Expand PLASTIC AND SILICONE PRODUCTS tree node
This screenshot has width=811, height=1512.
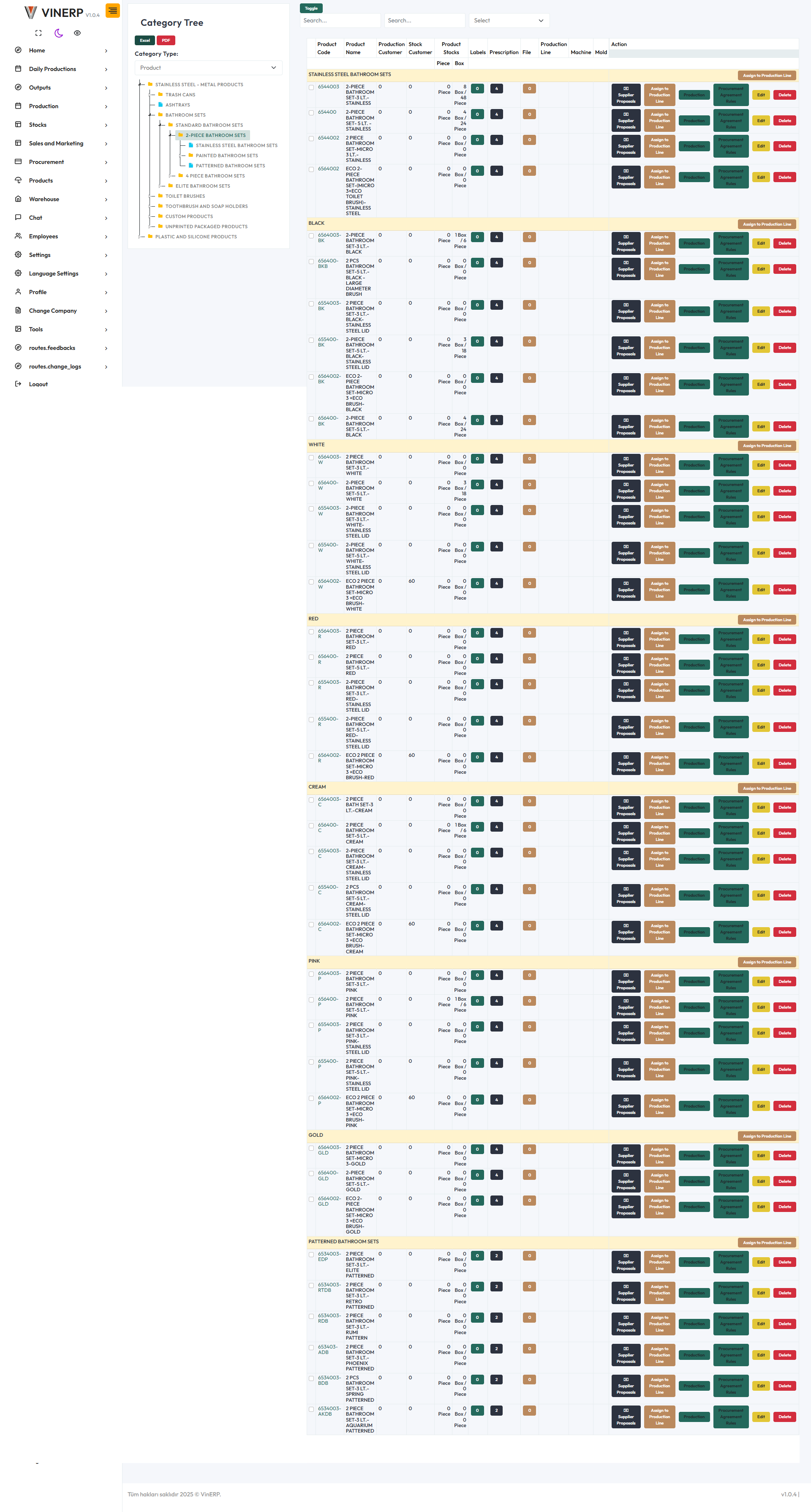pyautogui.click(x=141, y=237)
